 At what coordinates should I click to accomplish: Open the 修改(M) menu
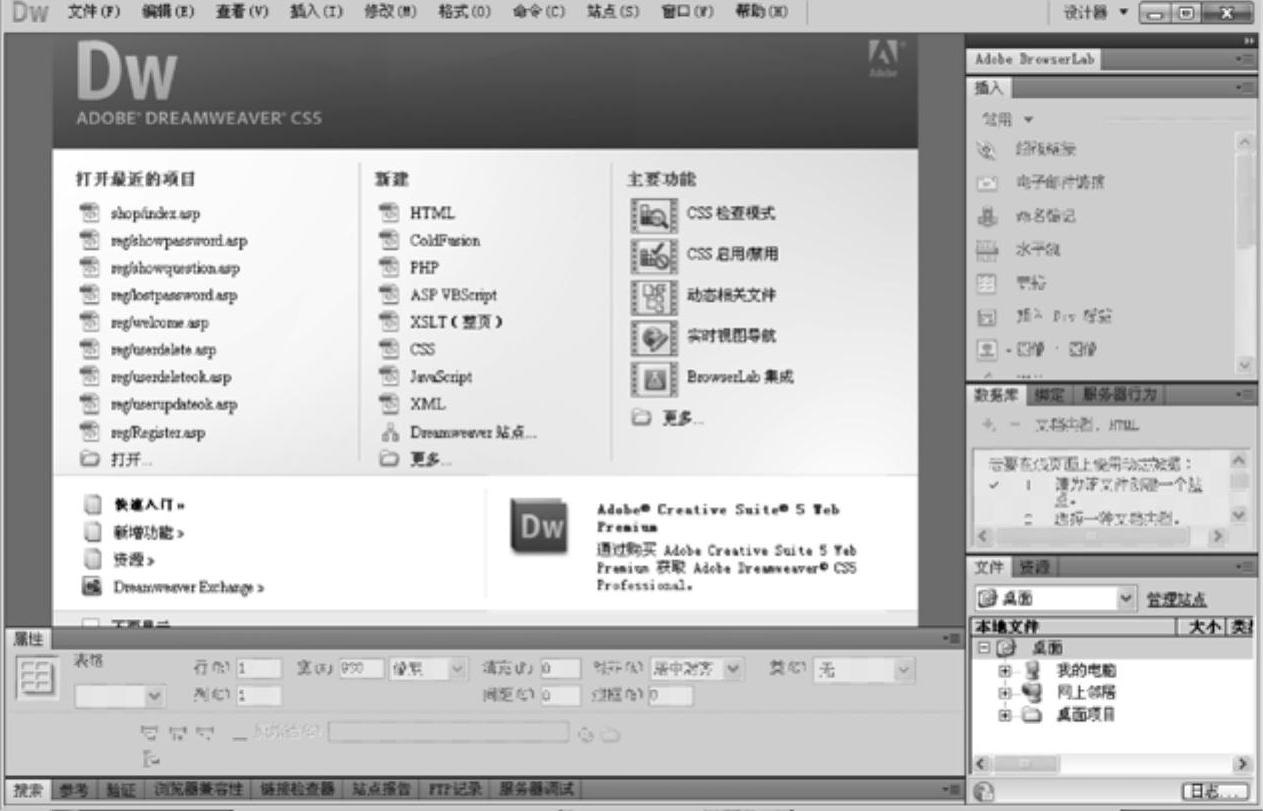388,12
